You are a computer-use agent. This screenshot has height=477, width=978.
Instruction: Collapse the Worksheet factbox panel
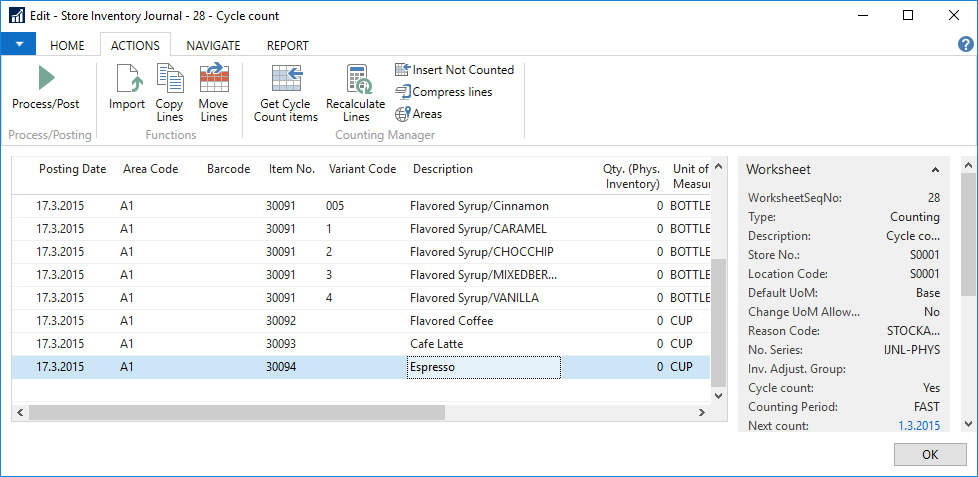coord(935,170)
